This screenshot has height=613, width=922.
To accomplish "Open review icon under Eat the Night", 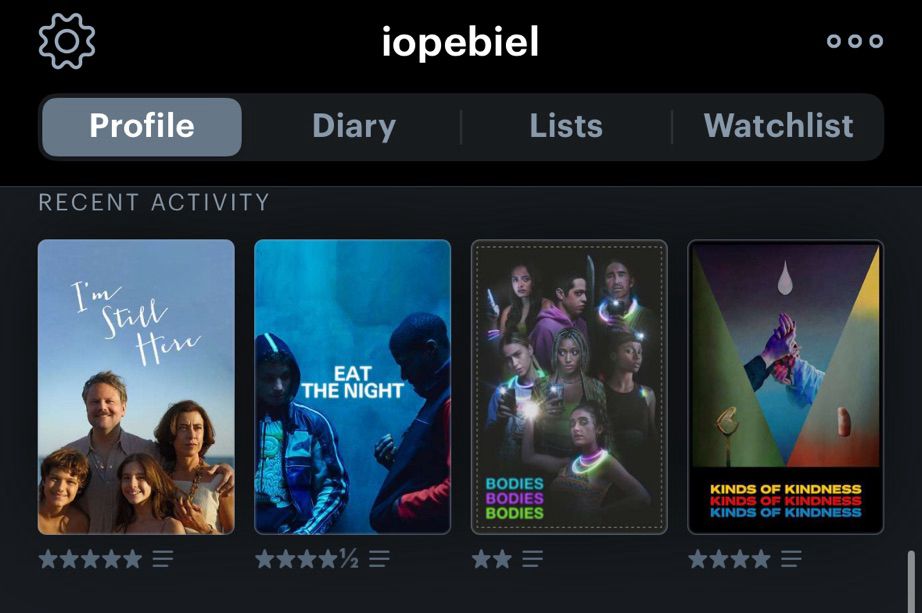I will (x=379, y=558).
